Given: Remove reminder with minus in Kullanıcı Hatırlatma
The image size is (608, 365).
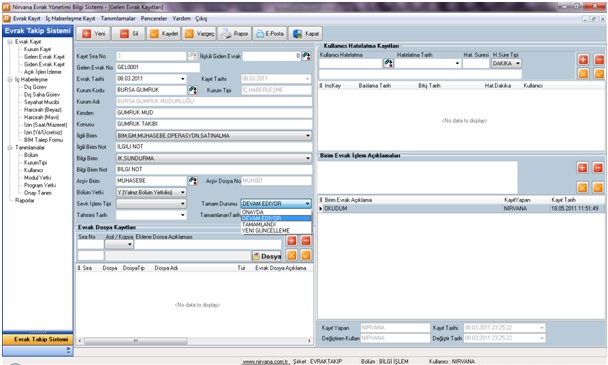Looking at the screenshot, I should 599,59.
